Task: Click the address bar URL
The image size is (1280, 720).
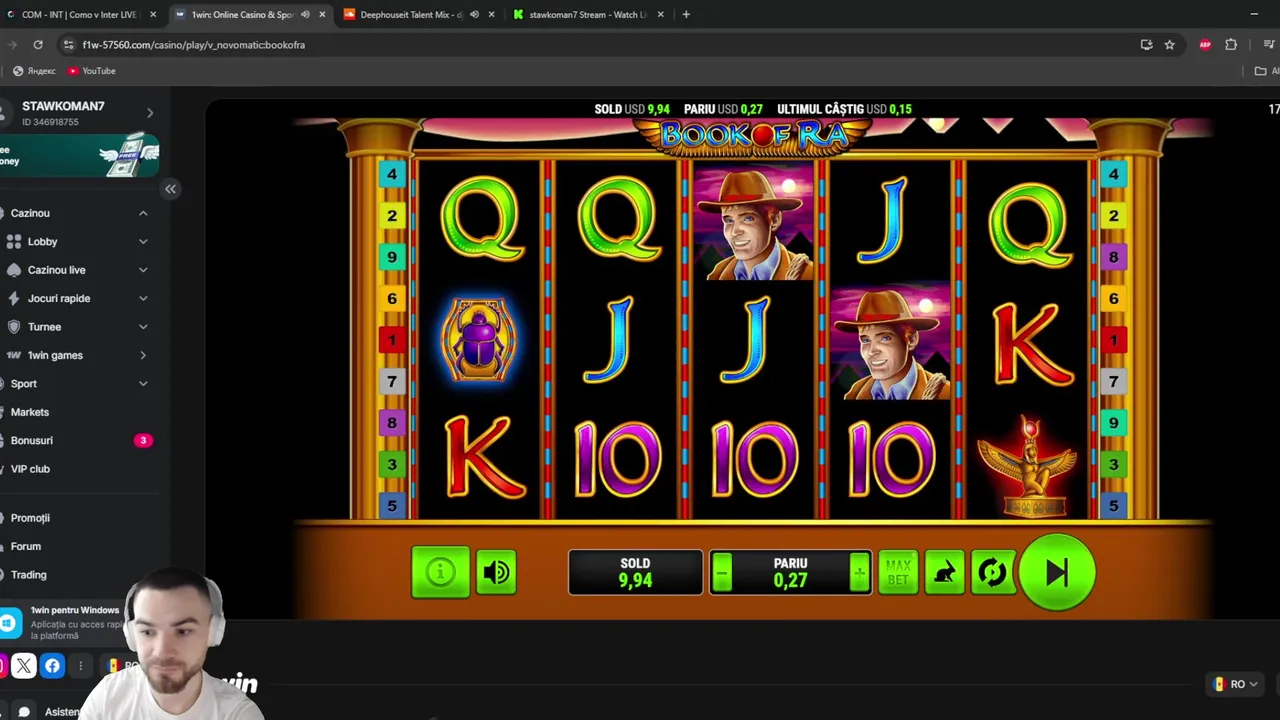Action: pos(193,45)
